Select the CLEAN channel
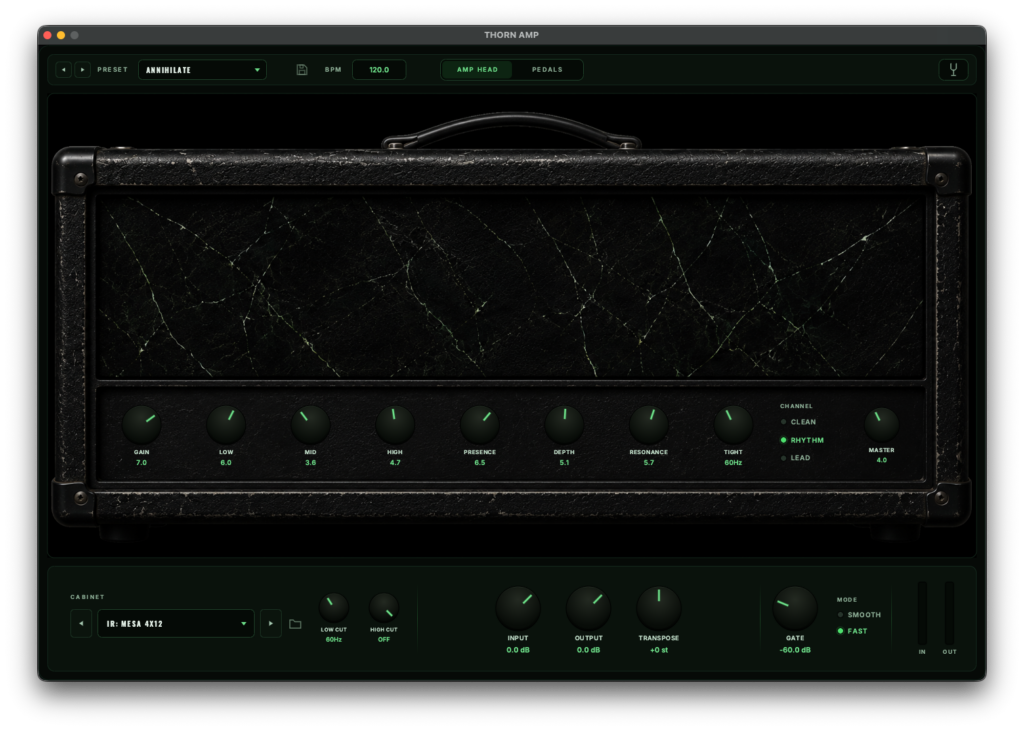Viewport: 1024px width, 731px height. (798, 422)
